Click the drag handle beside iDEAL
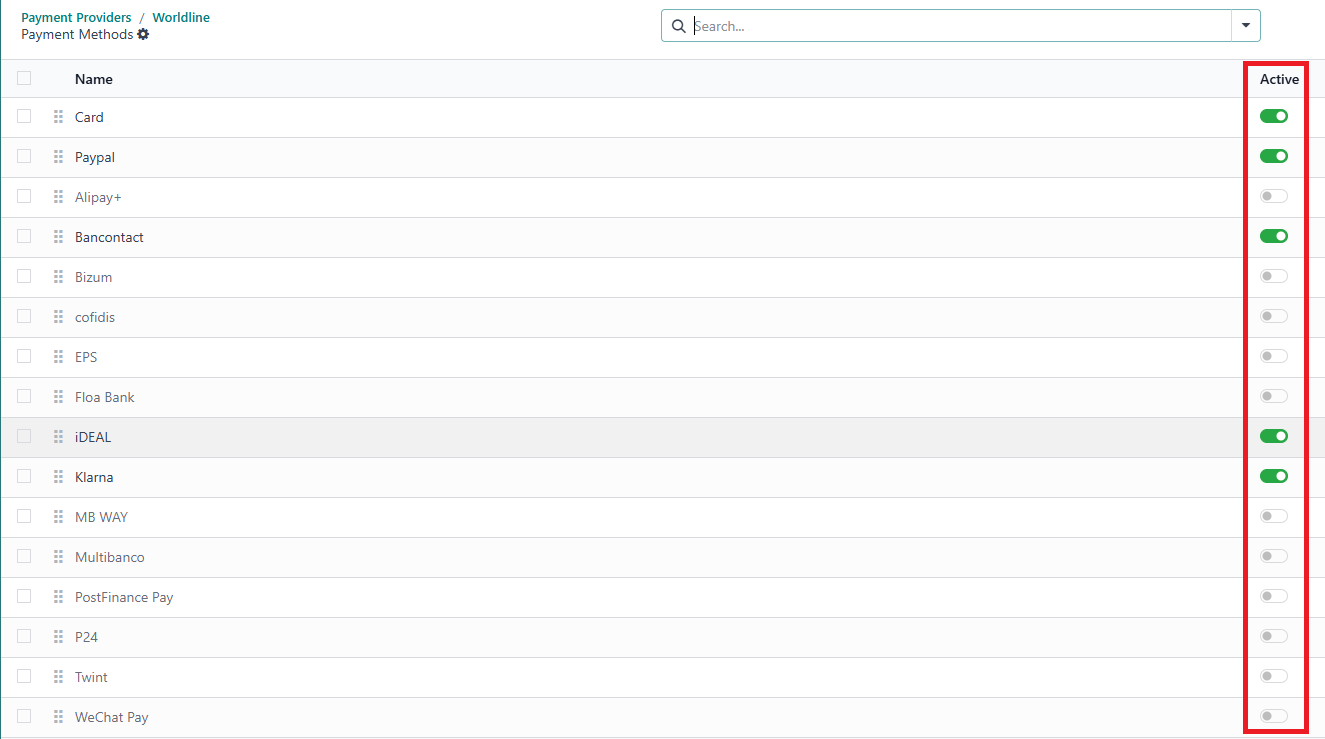 [58, 437]
